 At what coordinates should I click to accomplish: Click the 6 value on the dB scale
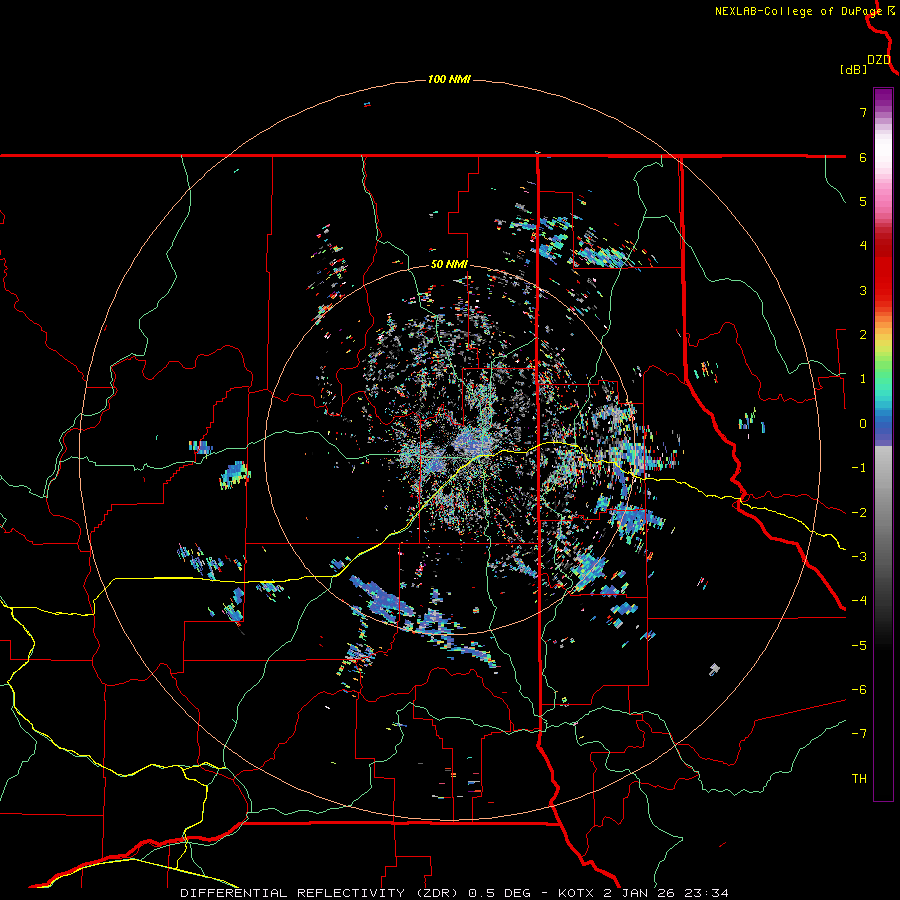[863, 157]
